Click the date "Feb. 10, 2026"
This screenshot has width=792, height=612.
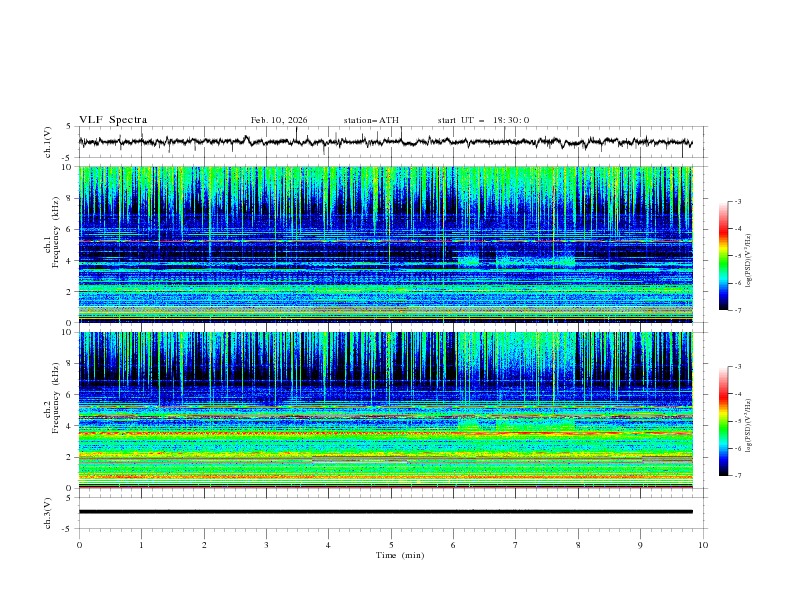pos(279,120)
